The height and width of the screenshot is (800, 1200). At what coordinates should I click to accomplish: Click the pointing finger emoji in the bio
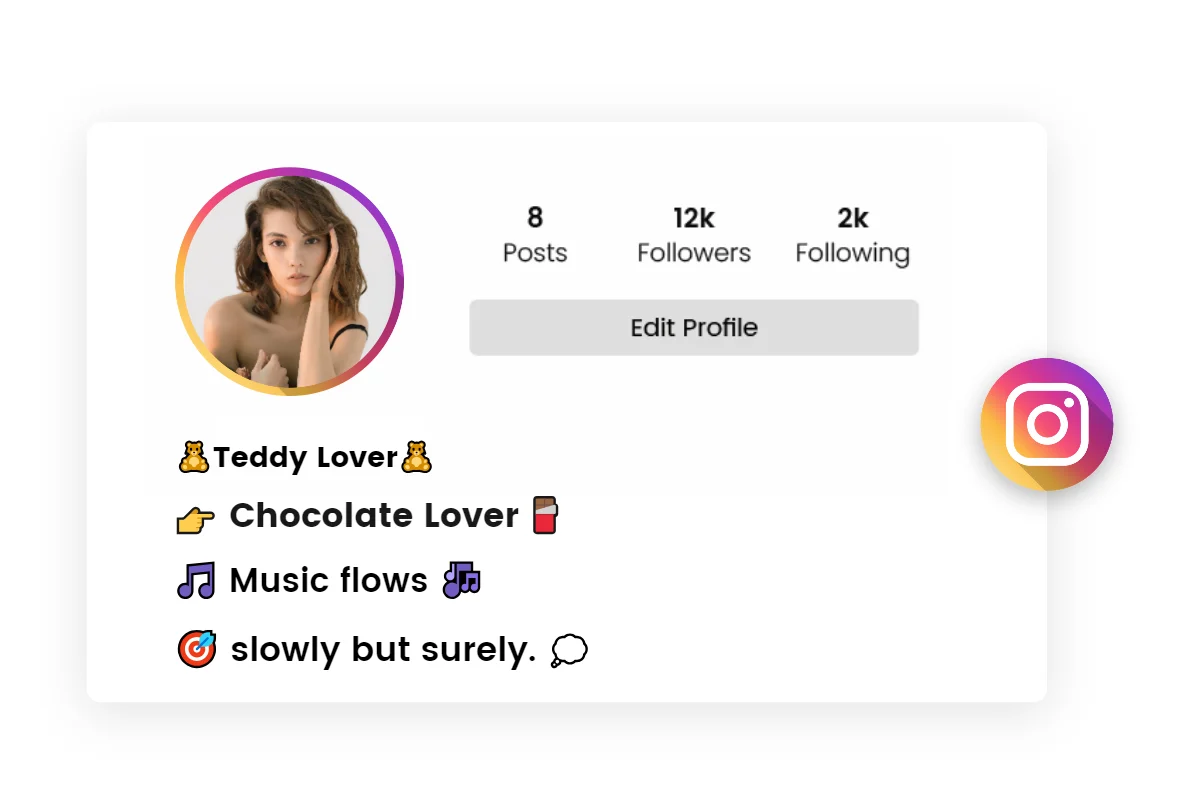click(197, 516)
